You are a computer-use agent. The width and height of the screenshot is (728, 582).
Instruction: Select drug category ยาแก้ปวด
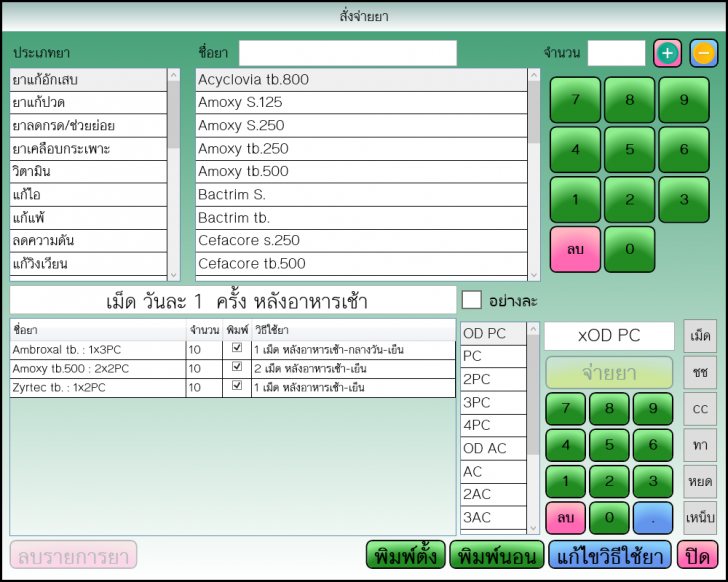coord(88,103)
